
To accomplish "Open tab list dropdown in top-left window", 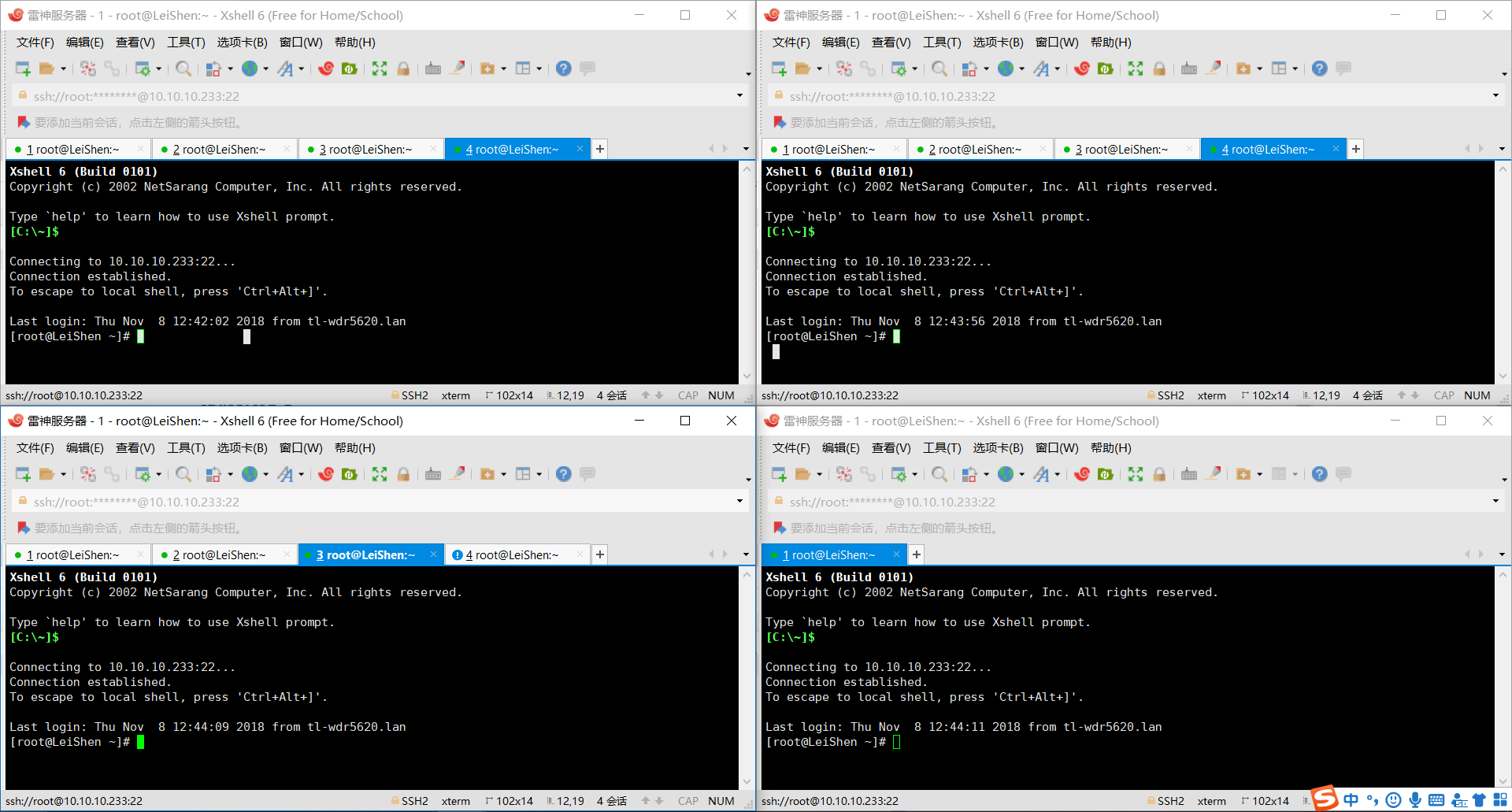I will click(746, 149).
